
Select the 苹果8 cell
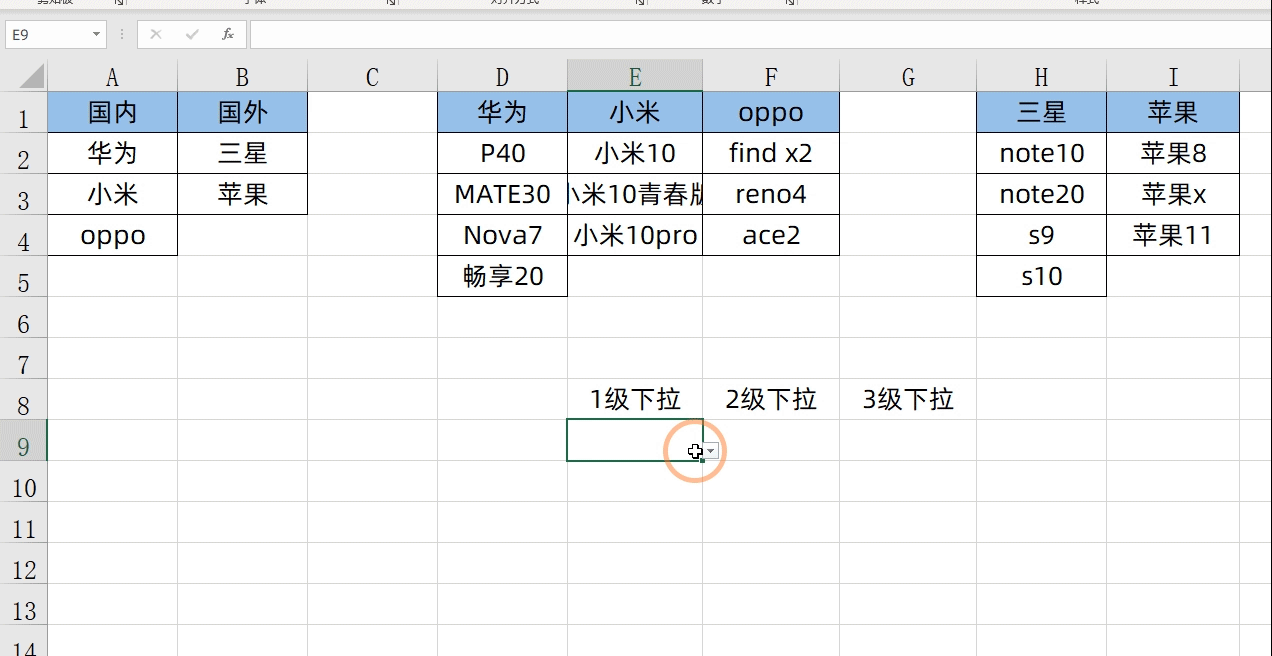1173,153
